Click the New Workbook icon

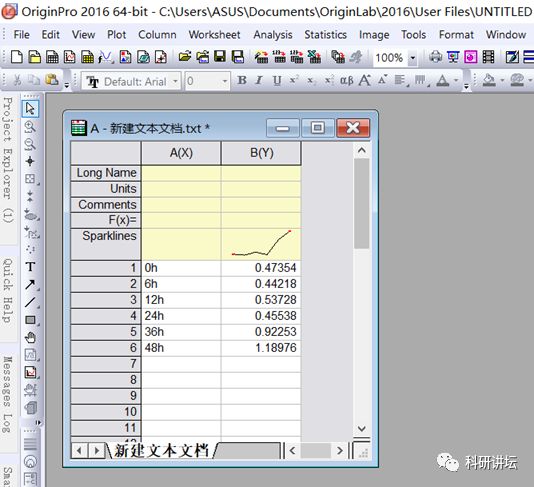tap(52, 57)
